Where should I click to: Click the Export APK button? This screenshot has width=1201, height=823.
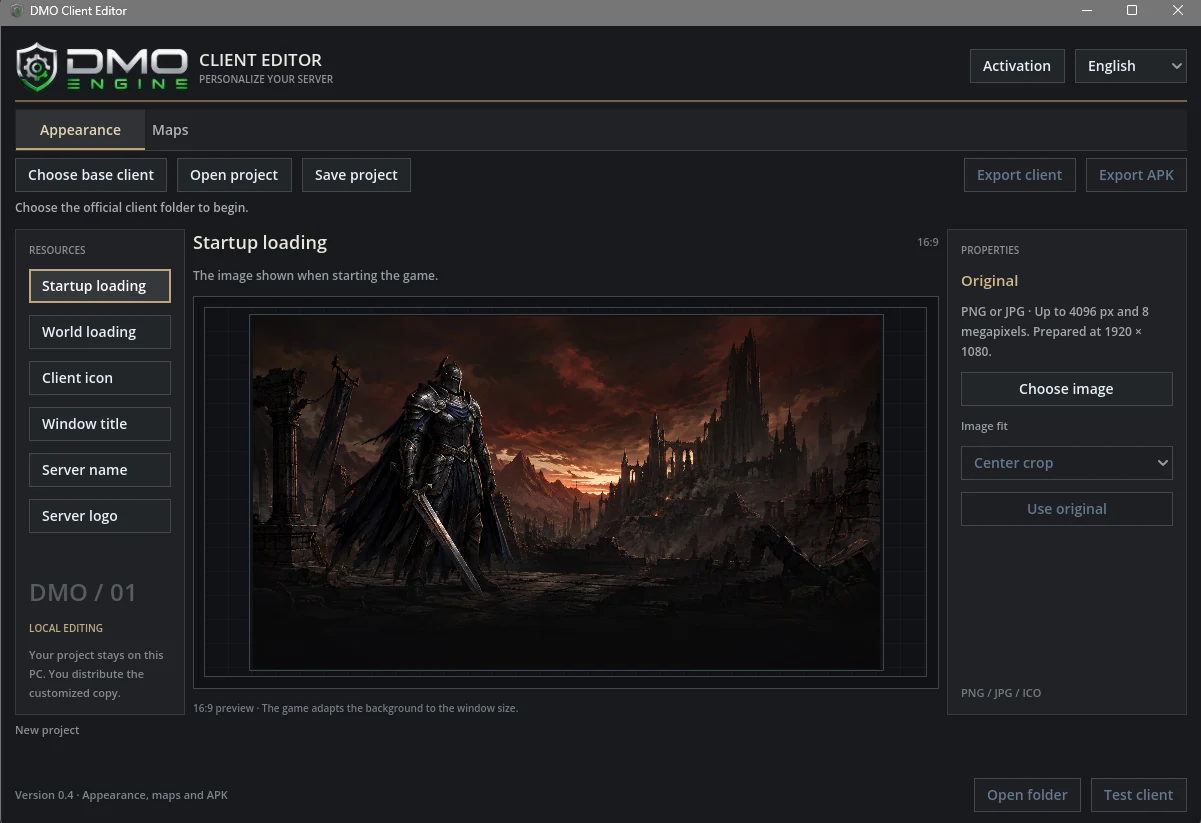pos(1136,175)
